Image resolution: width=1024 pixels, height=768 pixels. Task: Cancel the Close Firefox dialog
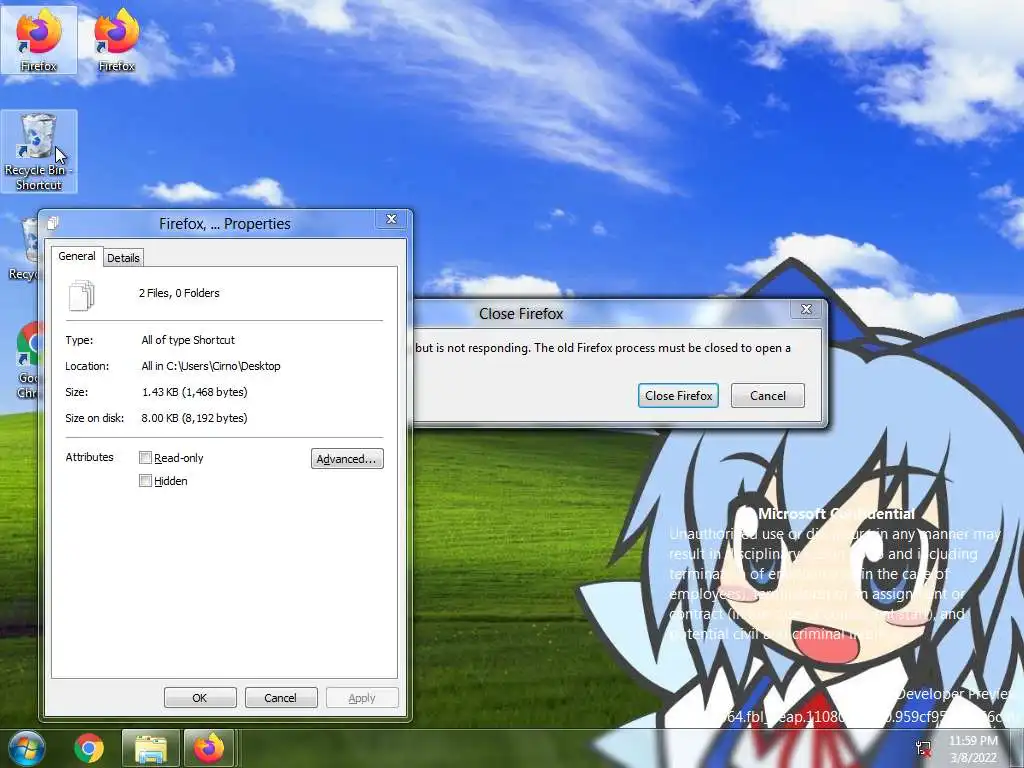point(768,396)
